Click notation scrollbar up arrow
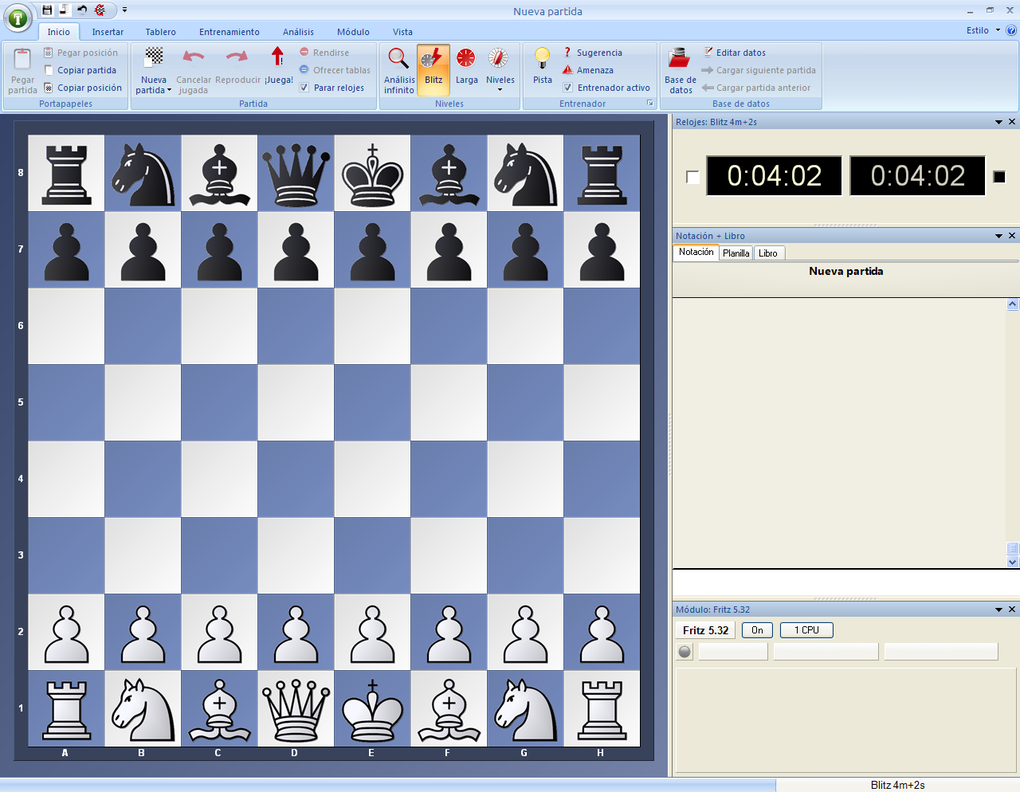Image resolution: width=1020 pixels, height=792 pixels. (x=1012, y=304)
